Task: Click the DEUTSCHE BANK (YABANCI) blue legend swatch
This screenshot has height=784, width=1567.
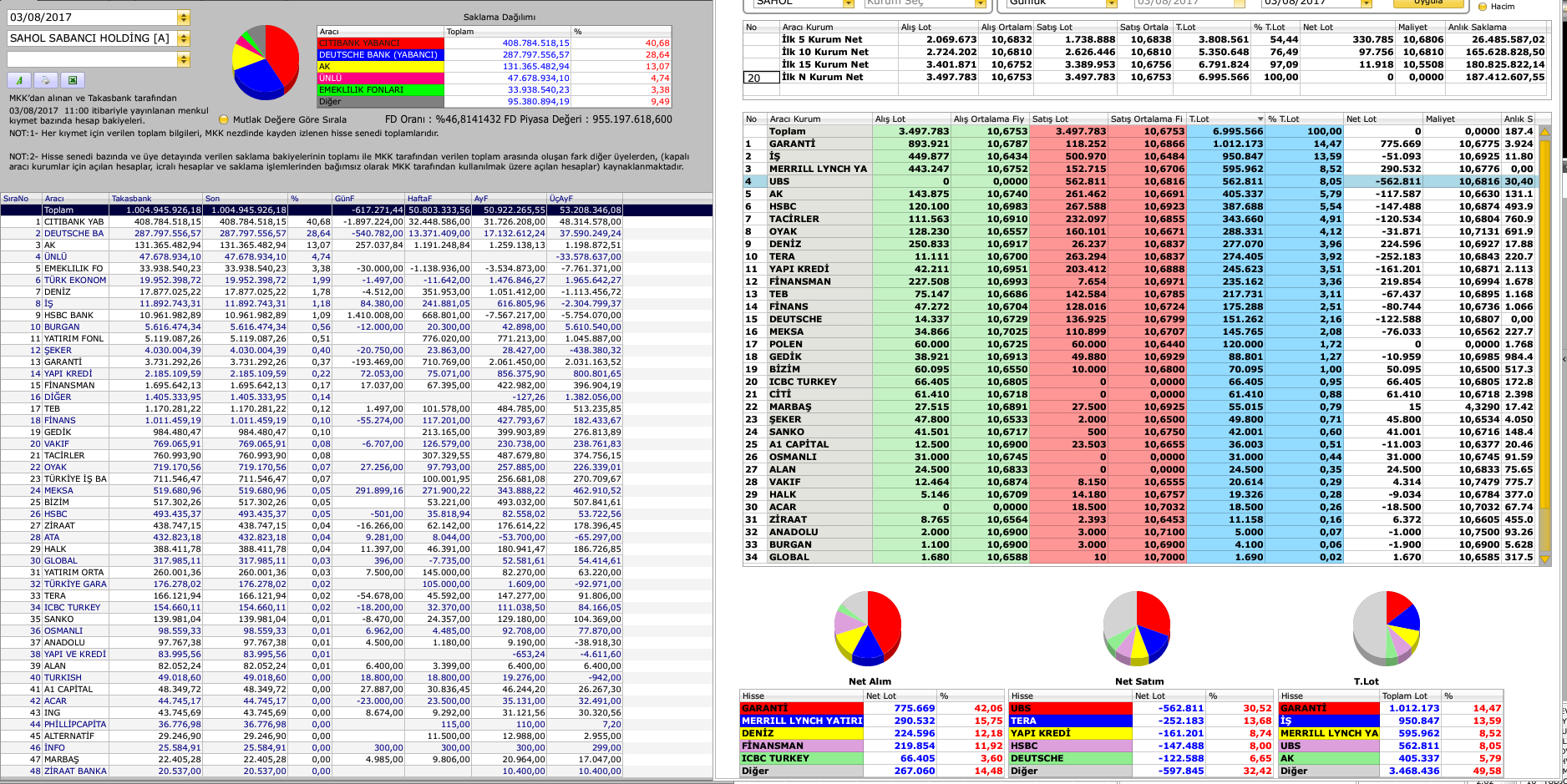Action: point(380,55)
